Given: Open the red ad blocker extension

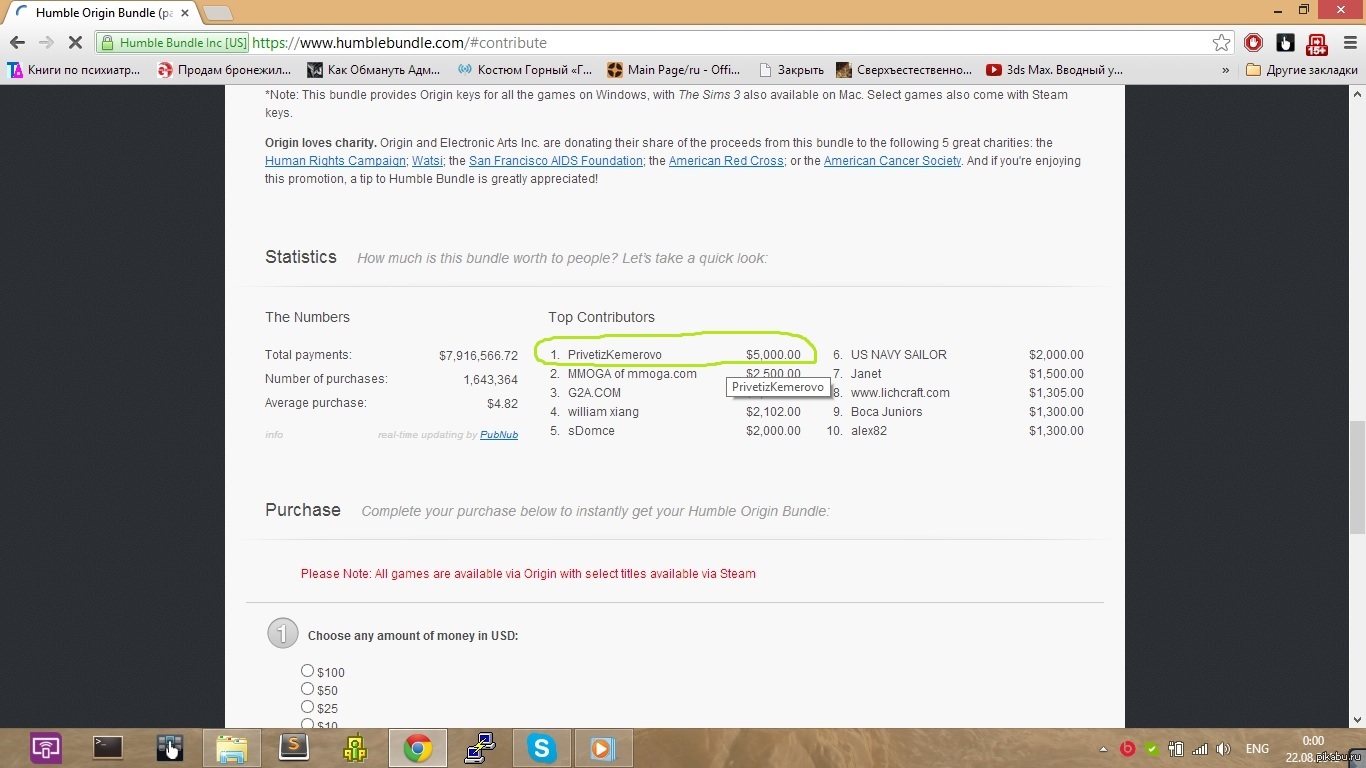Looking at the screenshot, I should [1254, 43].
